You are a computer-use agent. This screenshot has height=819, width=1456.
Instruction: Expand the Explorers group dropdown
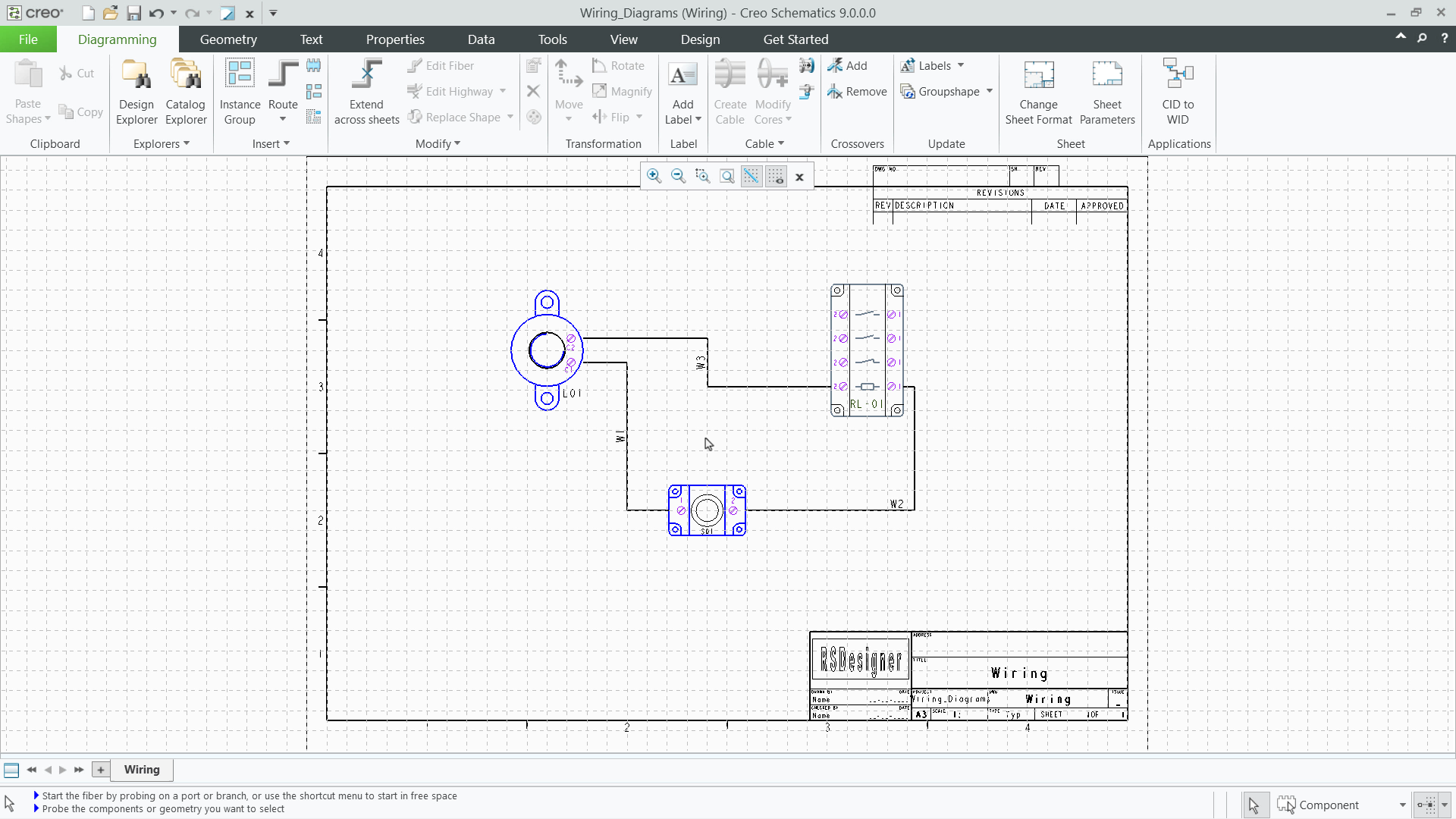point(161,144)
